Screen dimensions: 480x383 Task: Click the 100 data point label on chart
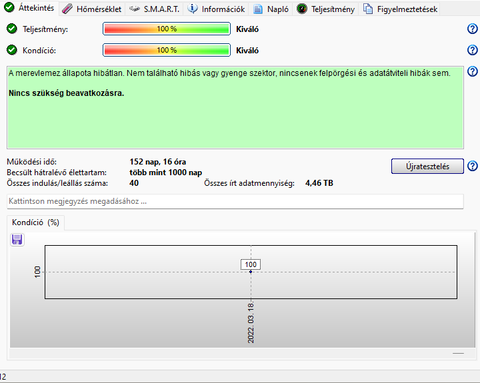coord(251,264)
